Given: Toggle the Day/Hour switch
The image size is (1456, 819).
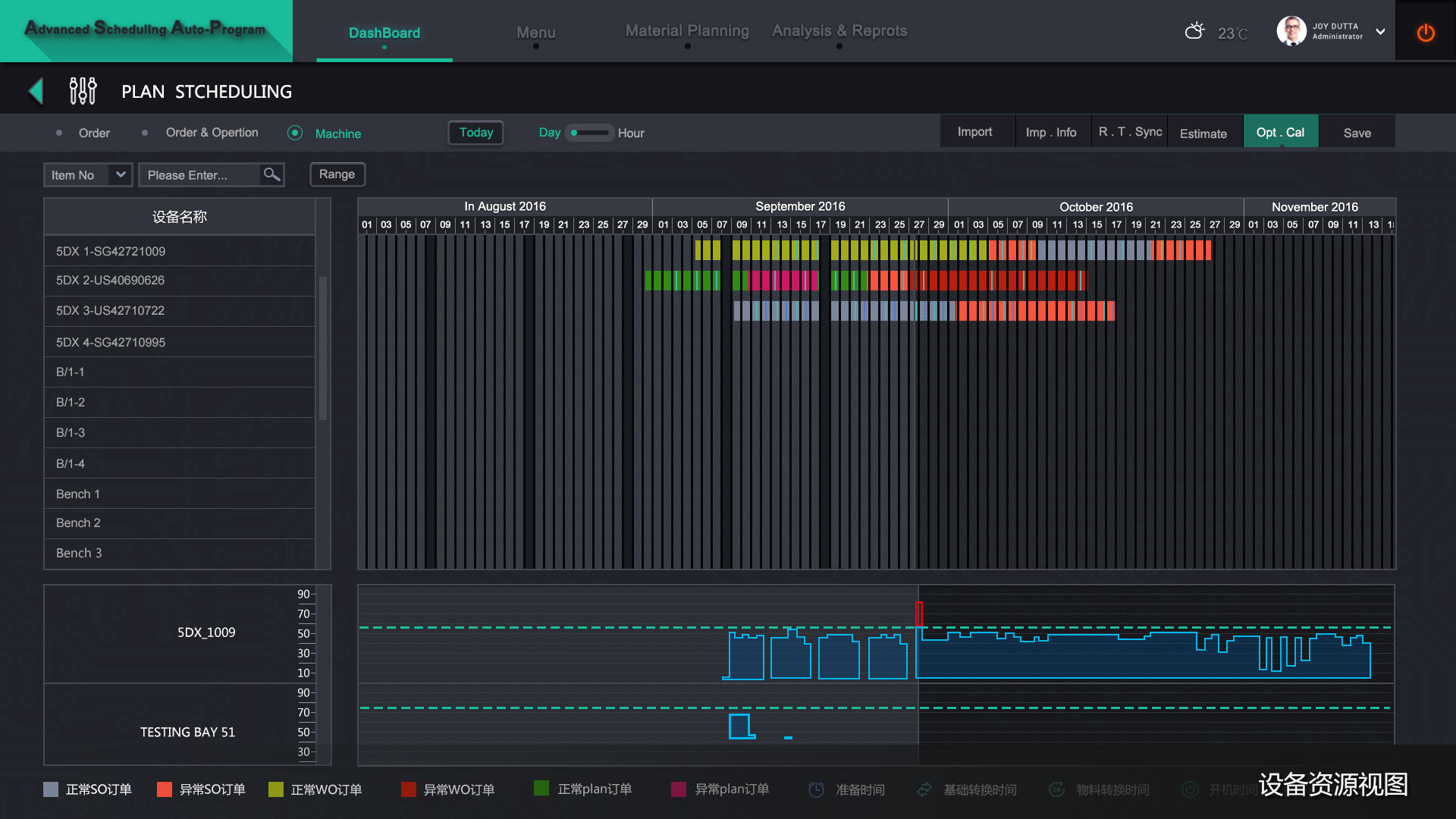Looking at the screenshot, I should tap(589, 133).
